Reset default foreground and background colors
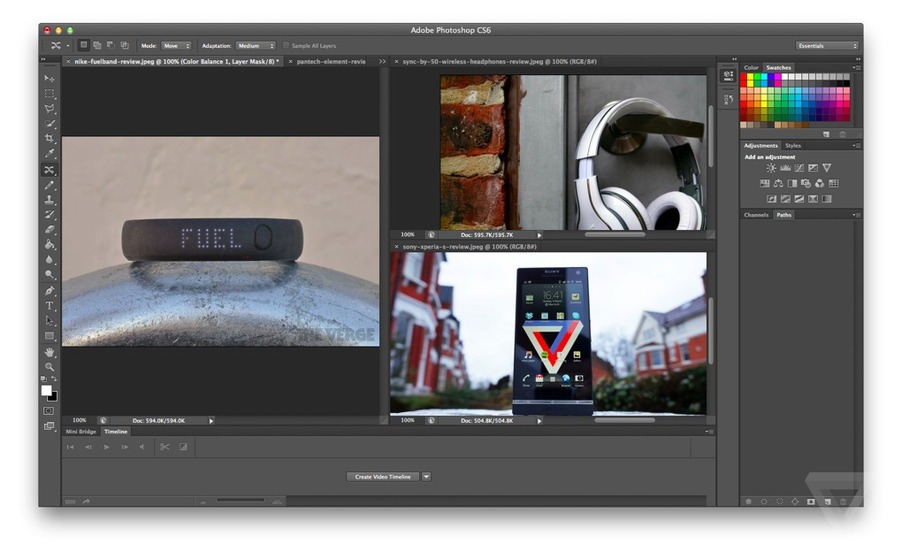The image size is (902, 558). 44,379
